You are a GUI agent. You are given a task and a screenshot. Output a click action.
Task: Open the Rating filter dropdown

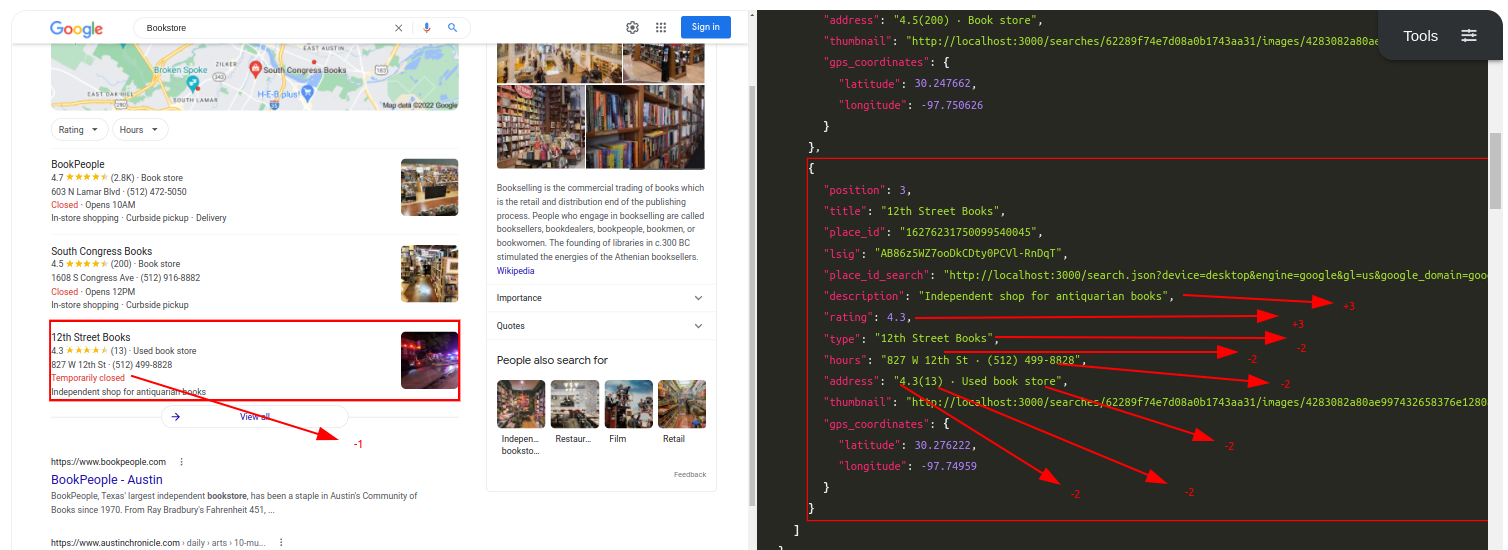tap(79, 130)
